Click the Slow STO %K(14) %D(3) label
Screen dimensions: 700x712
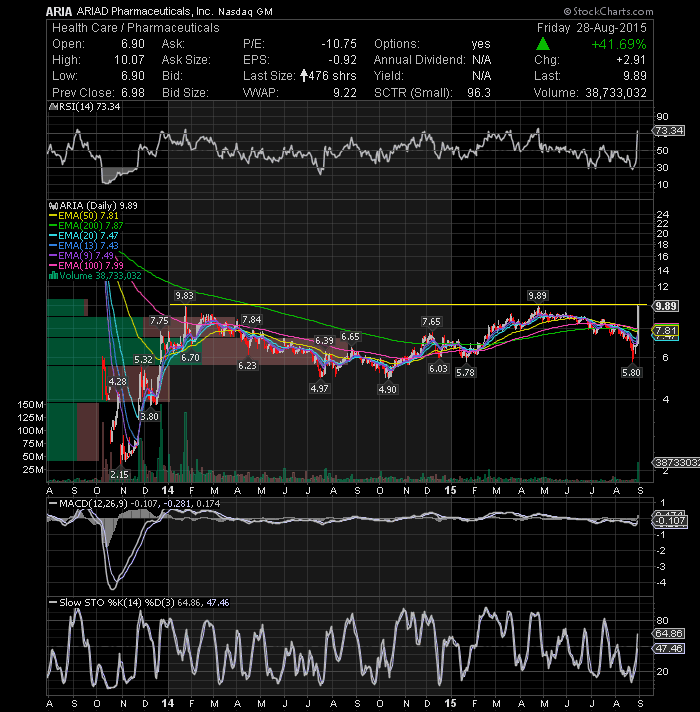117,603
